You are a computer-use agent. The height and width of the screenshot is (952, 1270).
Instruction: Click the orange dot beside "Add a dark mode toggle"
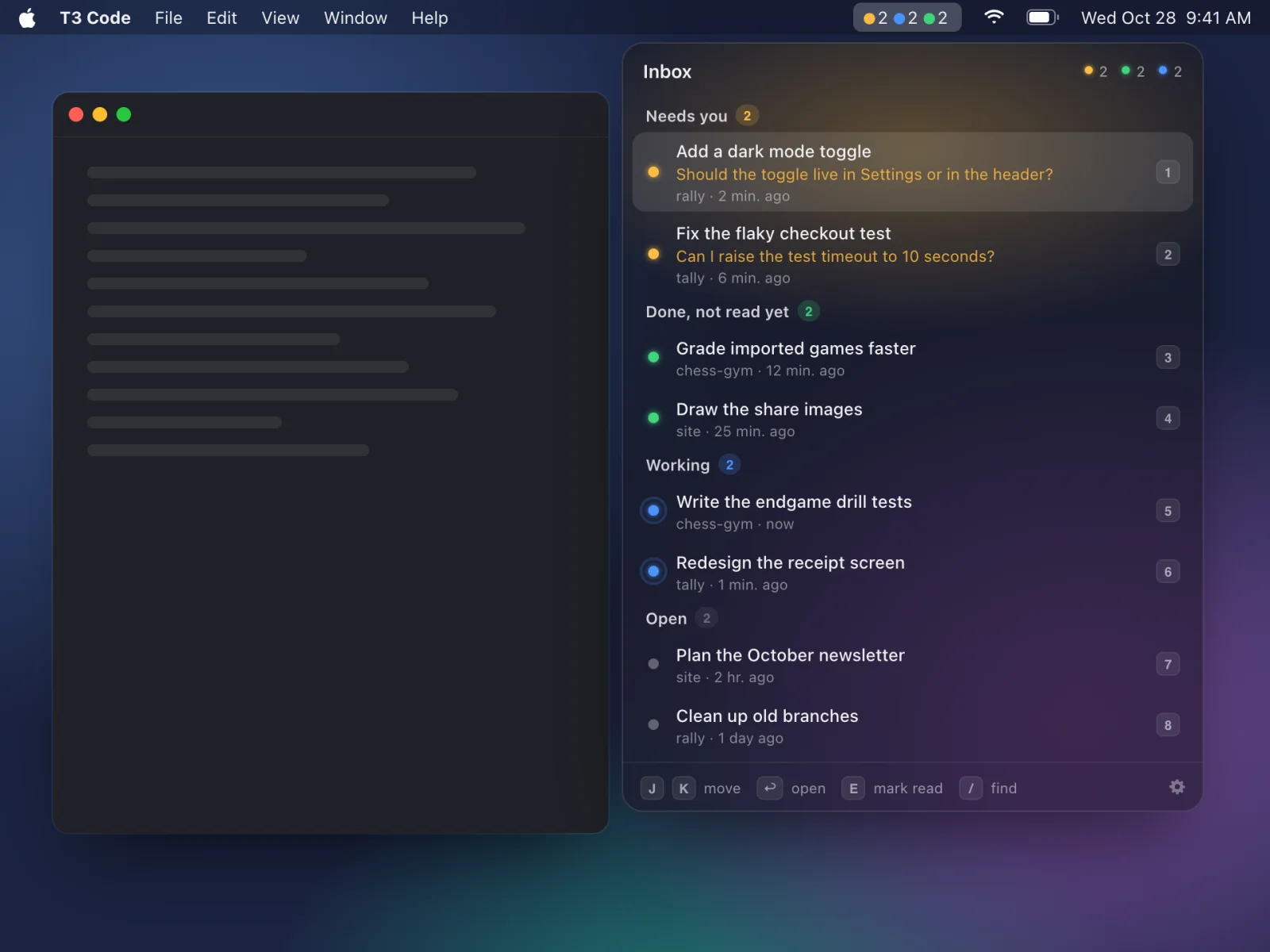[653, 172]
